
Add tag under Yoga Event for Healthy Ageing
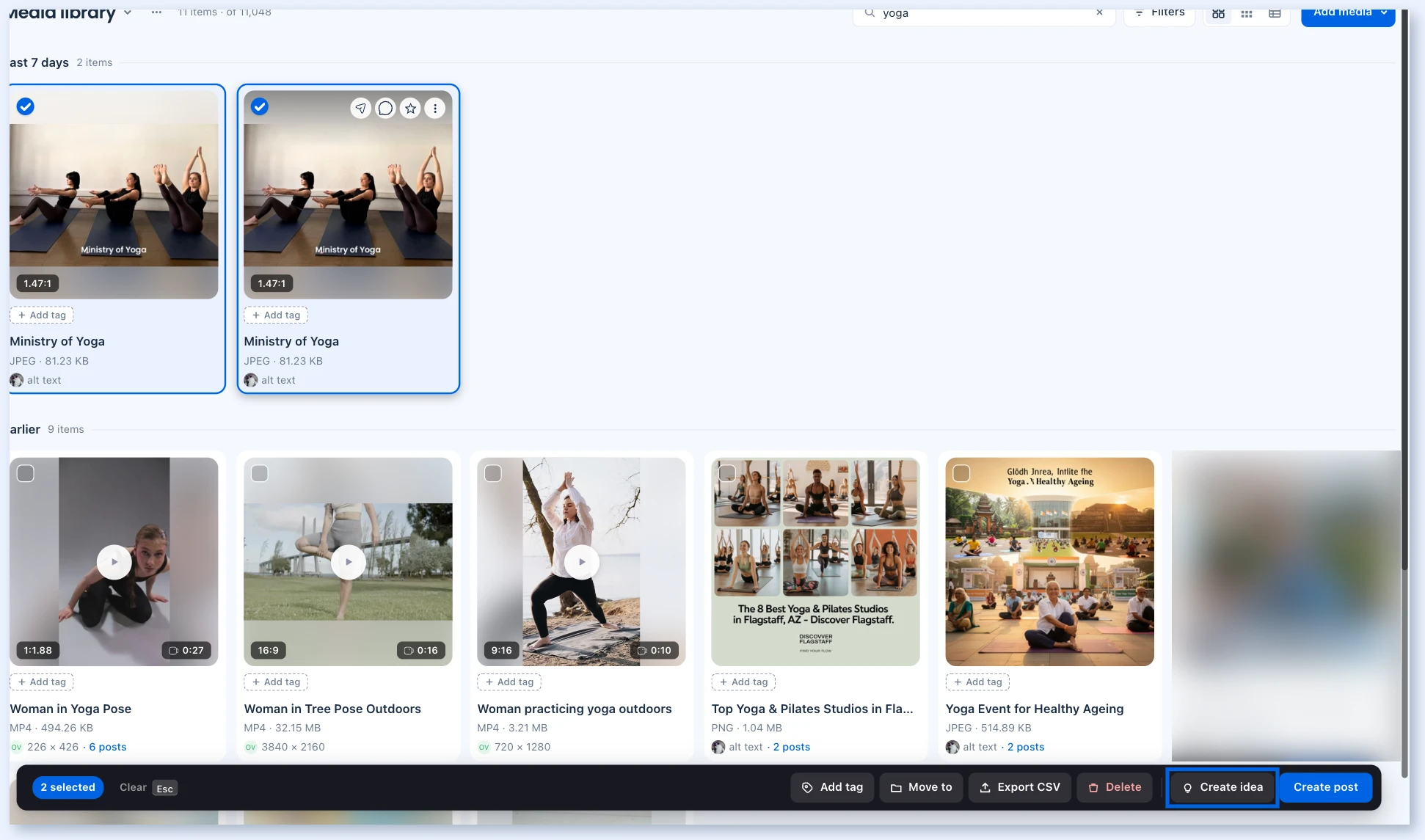coord(977,682)
